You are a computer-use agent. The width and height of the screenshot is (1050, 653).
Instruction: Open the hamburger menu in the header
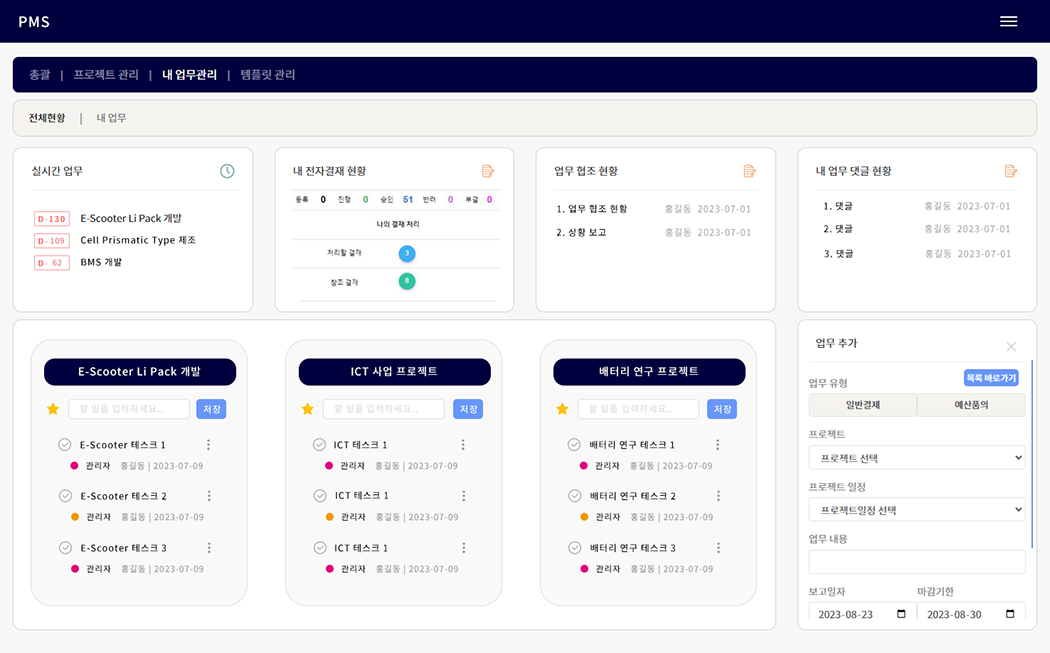click(x=1008, y=22)
